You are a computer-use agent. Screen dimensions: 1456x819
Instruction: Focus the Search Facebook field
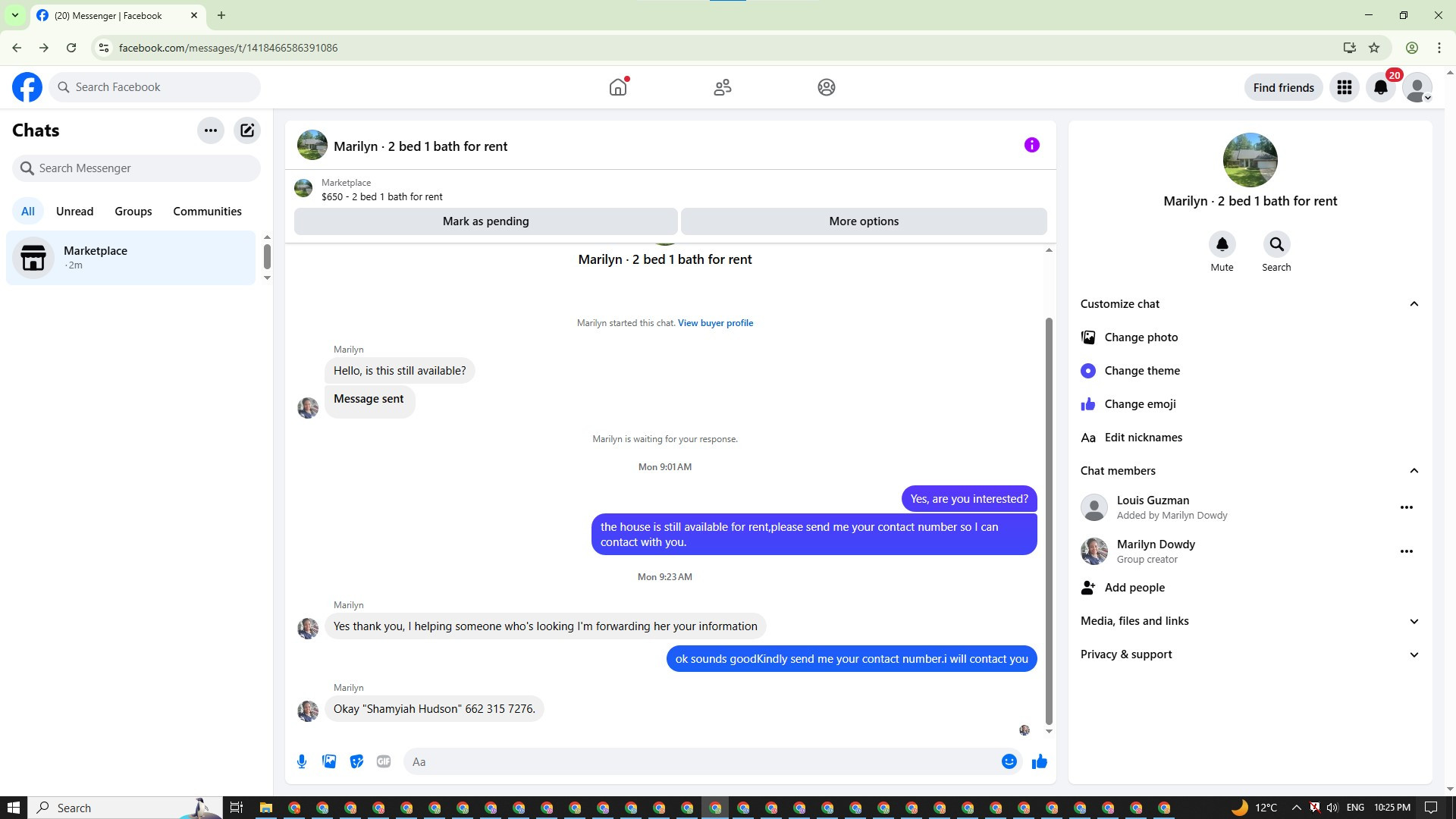point(155,87)
